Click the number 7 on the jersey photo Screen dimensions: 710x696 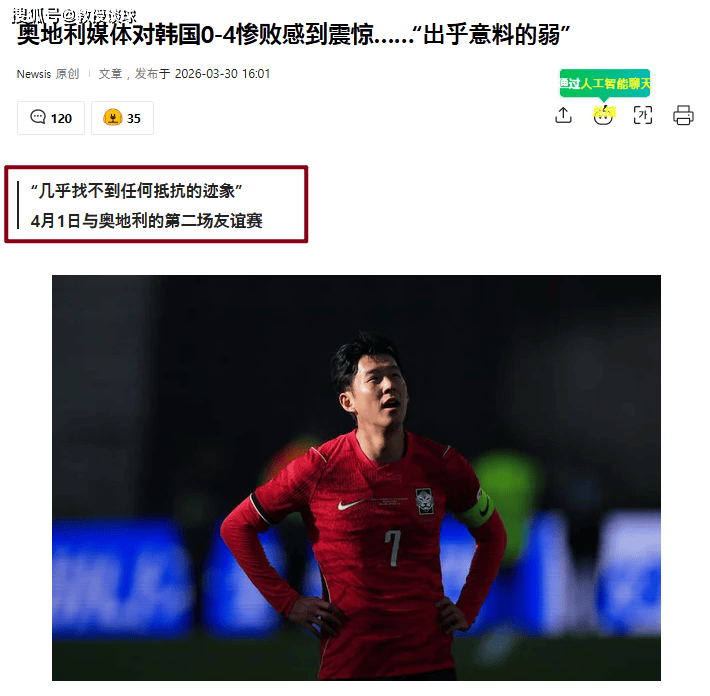pos(393,548)
